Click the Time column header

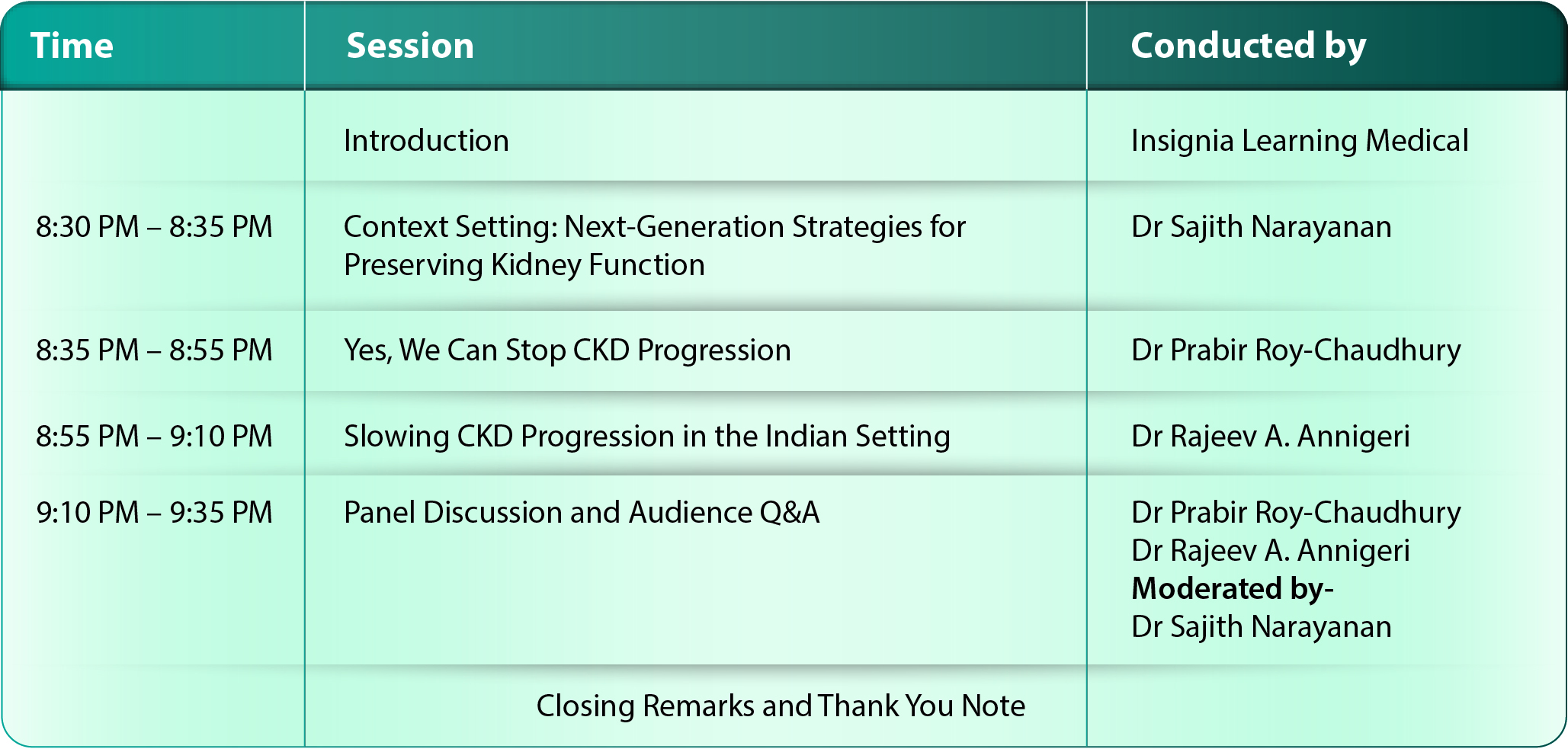(72, 46)
